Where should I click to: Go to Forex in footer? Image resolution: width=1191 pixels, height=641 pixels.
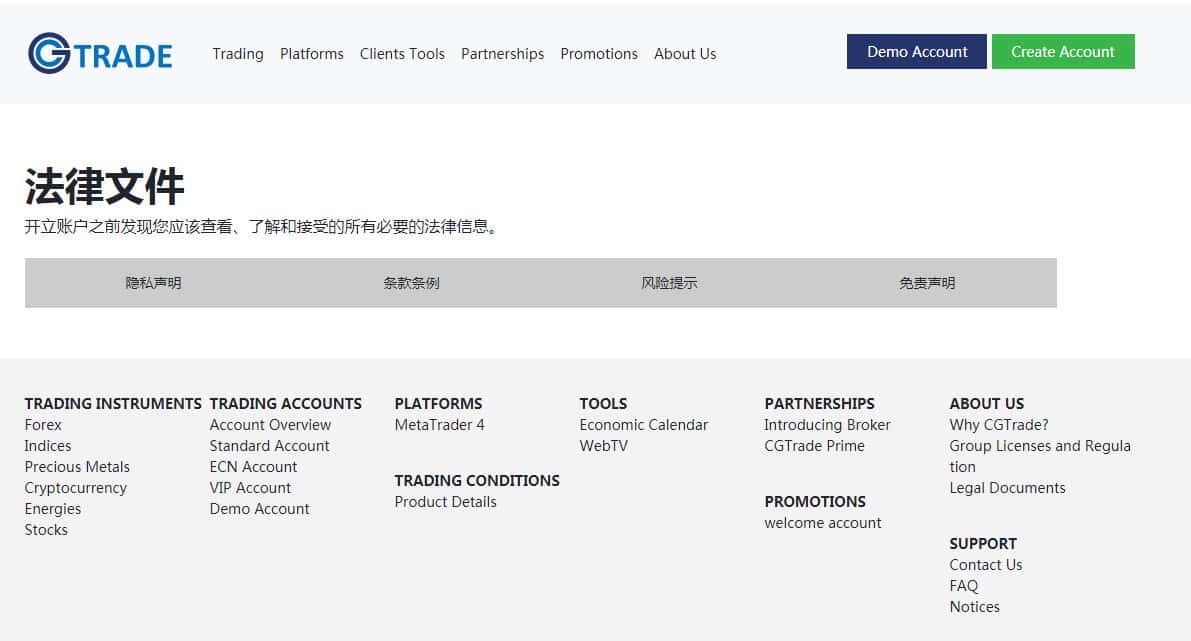[43, 425]
